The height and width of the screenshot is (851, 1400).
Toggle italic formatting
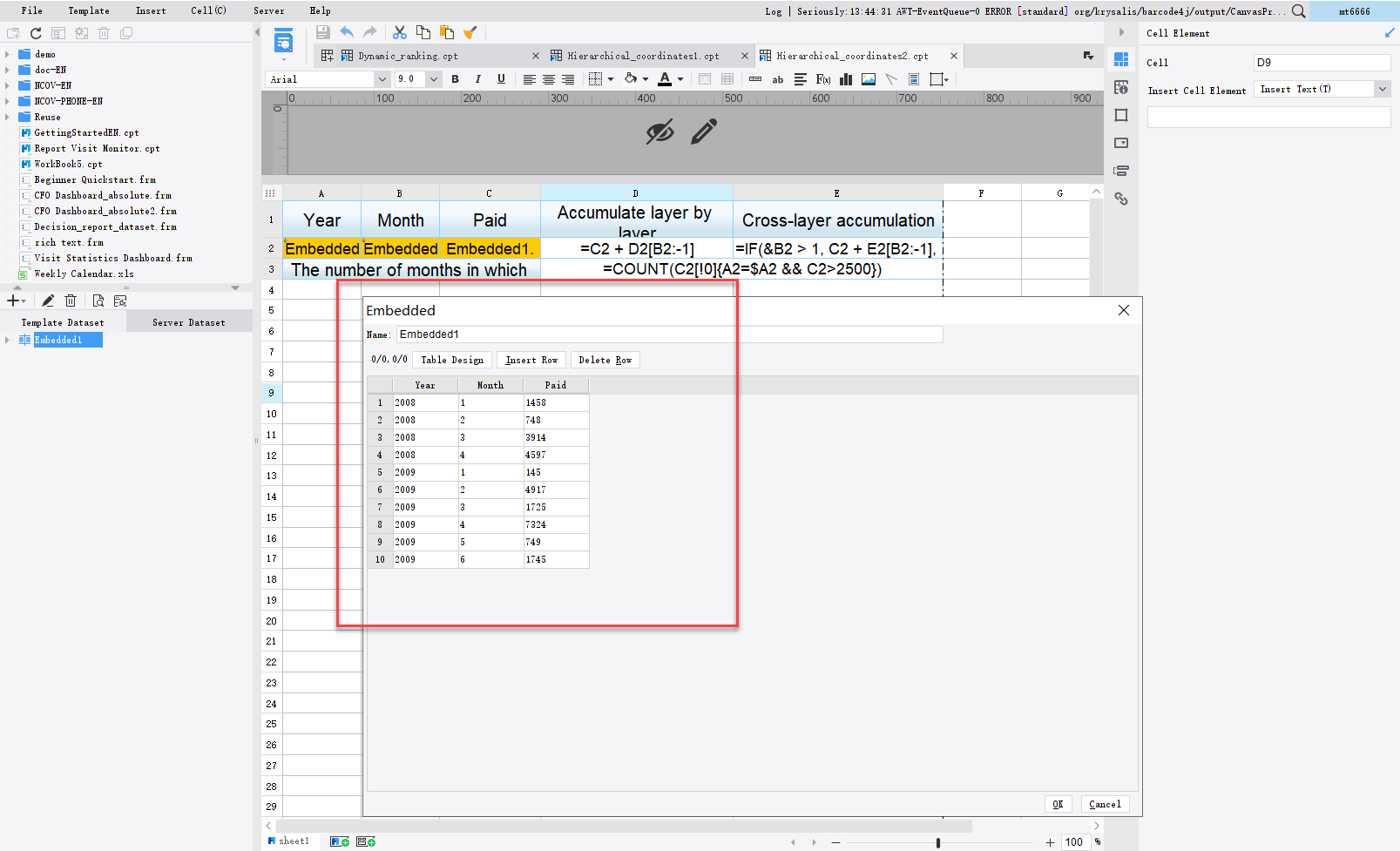pos(477,79)
